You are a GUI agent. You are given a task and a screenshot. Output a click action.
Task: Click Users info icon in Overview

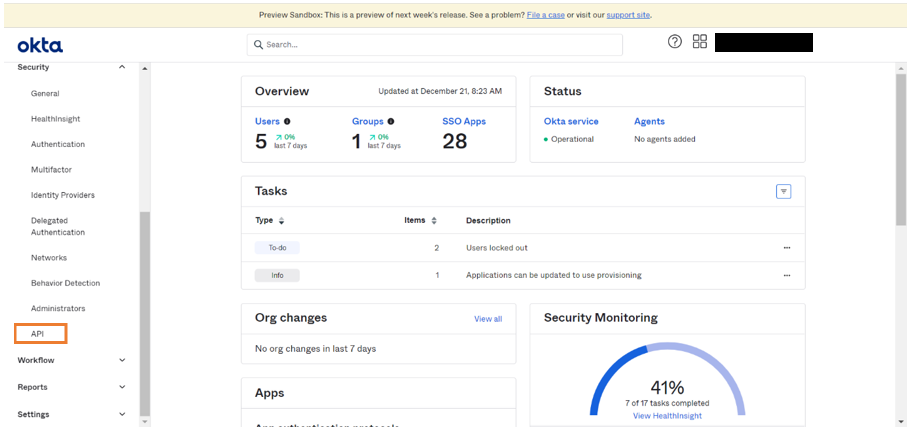[x=287, y=122]
